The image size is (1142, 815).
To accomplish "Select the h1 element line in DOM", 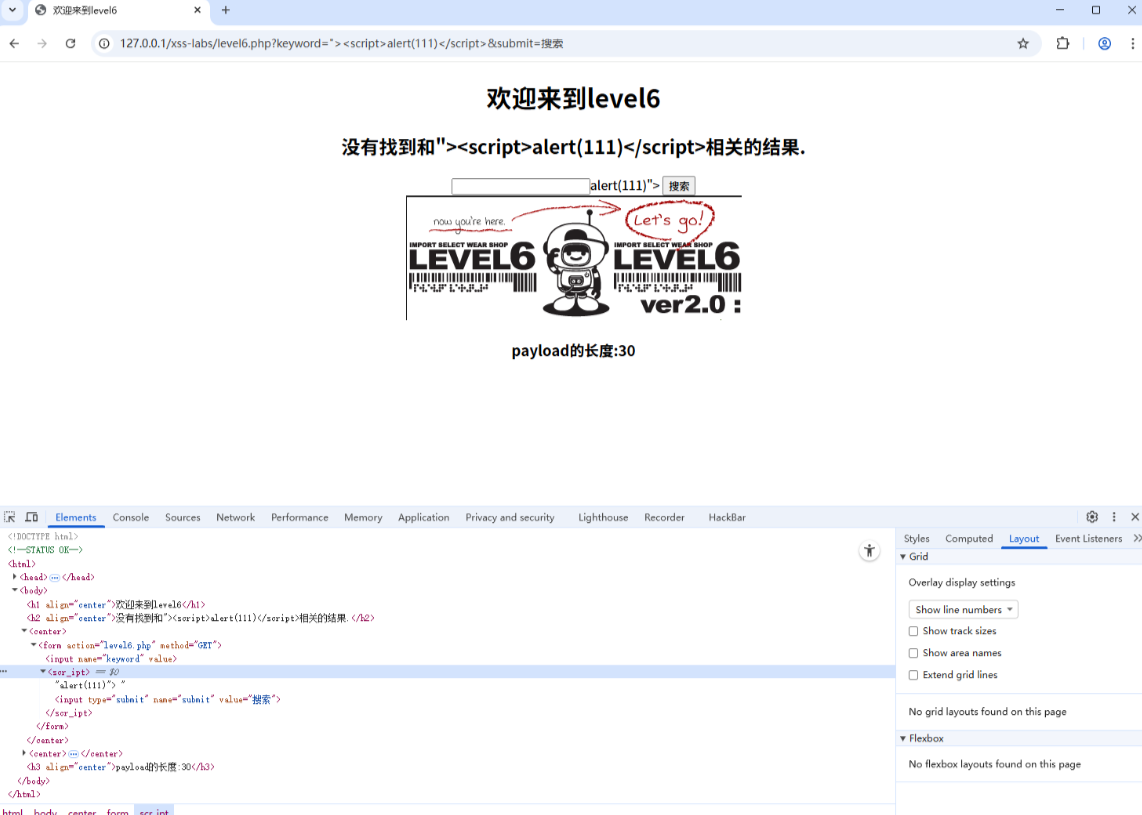I will click(116, 605).
